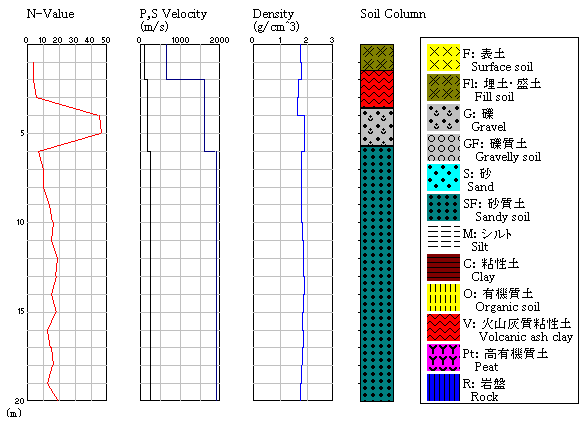Click the N-value peak near 5 m depth
This screenshot has height=424, width=586.
point(101,133)
